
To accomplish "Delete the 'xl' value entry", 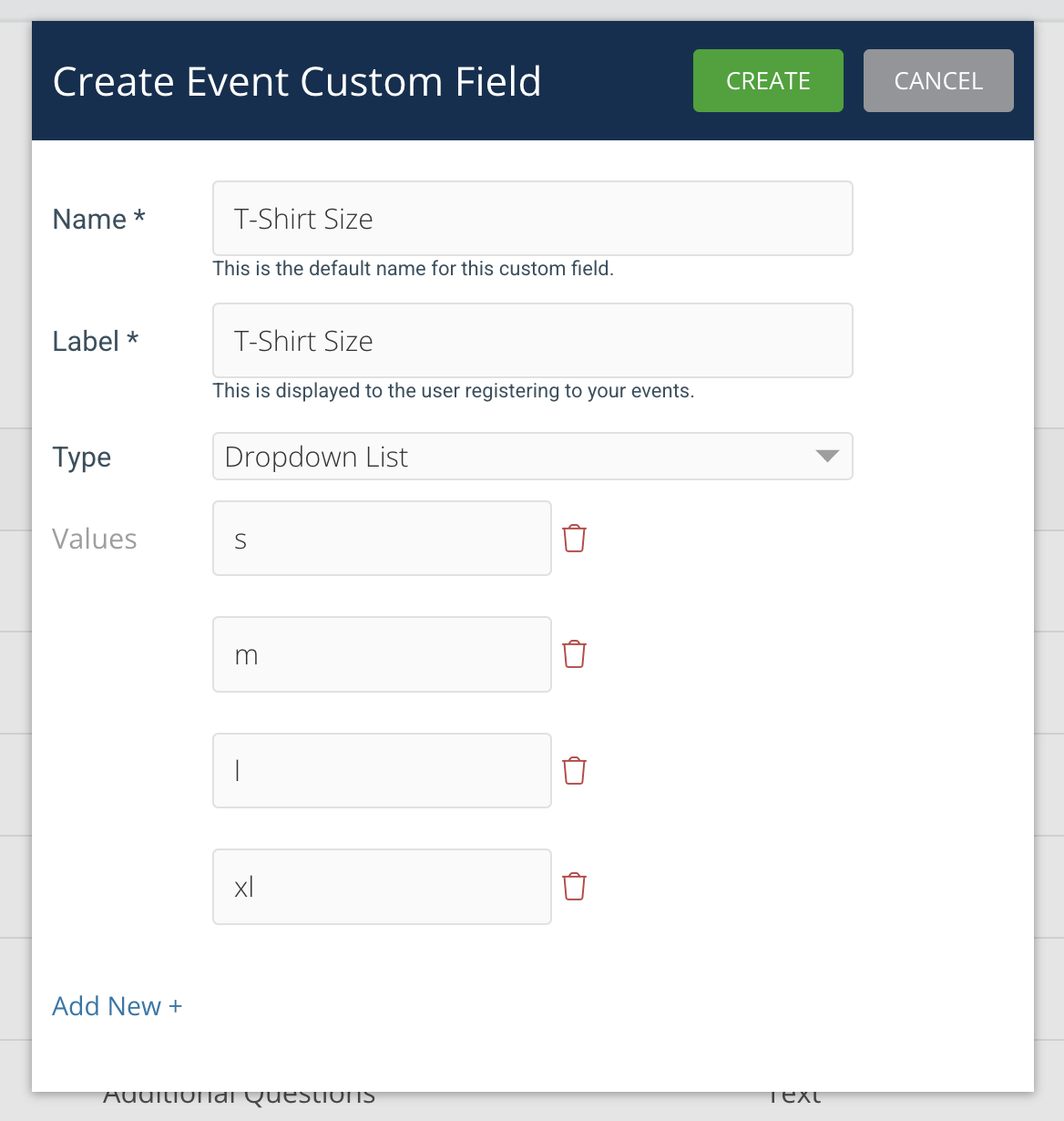I will [574, 887].
